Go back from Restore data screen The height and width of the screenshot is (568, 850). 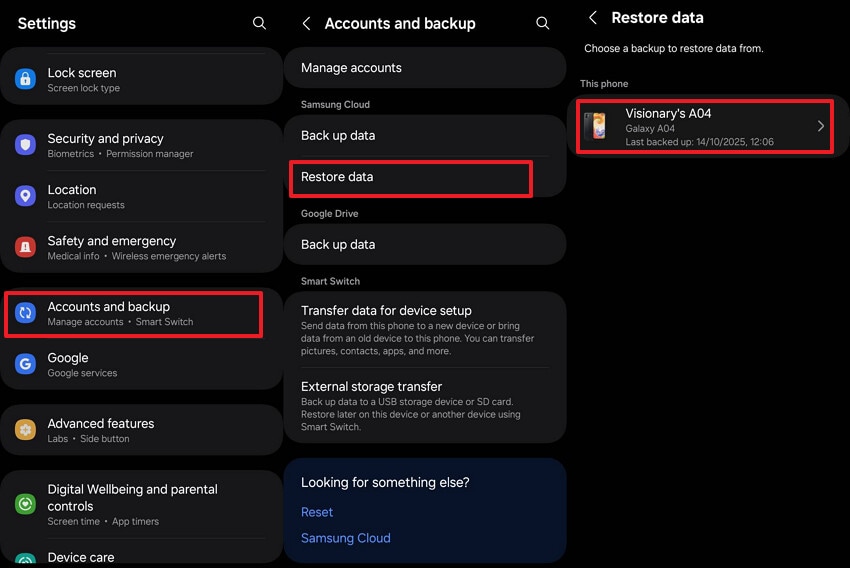593,18
